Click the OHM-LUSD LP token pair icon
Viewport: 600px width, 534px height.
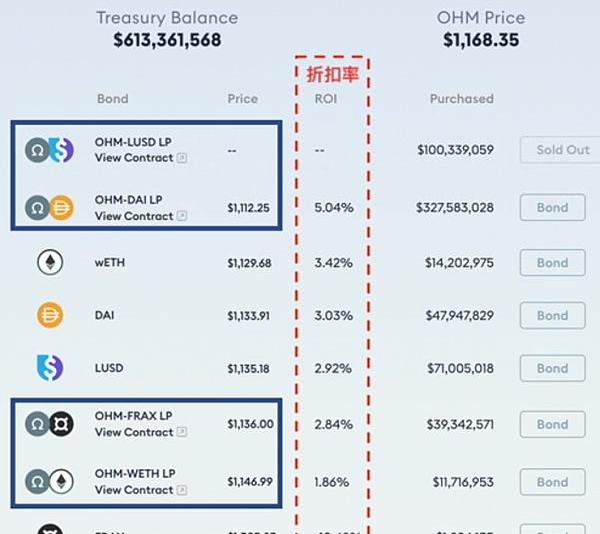(x=49, y=150)
